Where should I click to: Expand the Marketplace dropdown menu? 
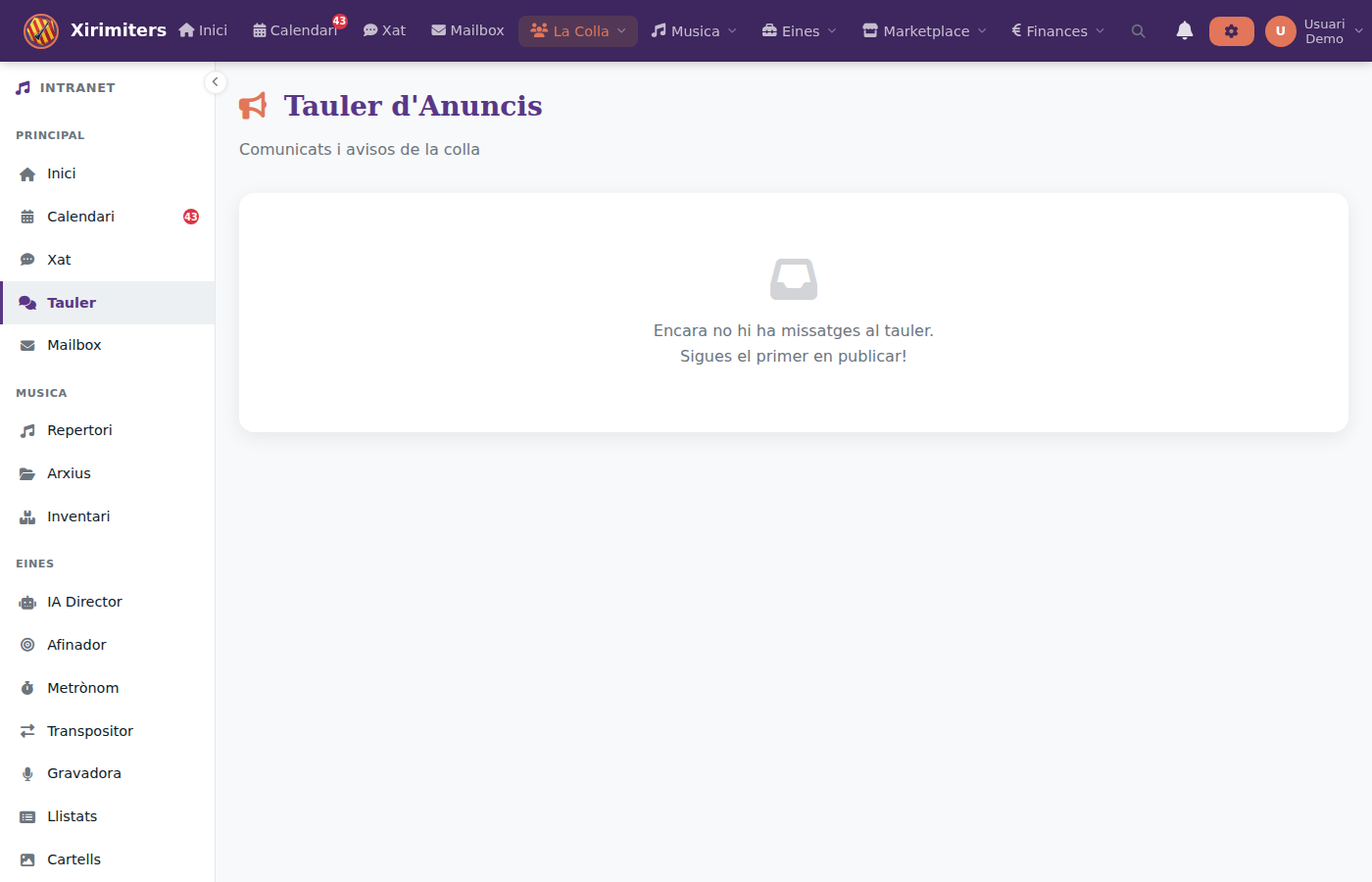coord(924,31)
